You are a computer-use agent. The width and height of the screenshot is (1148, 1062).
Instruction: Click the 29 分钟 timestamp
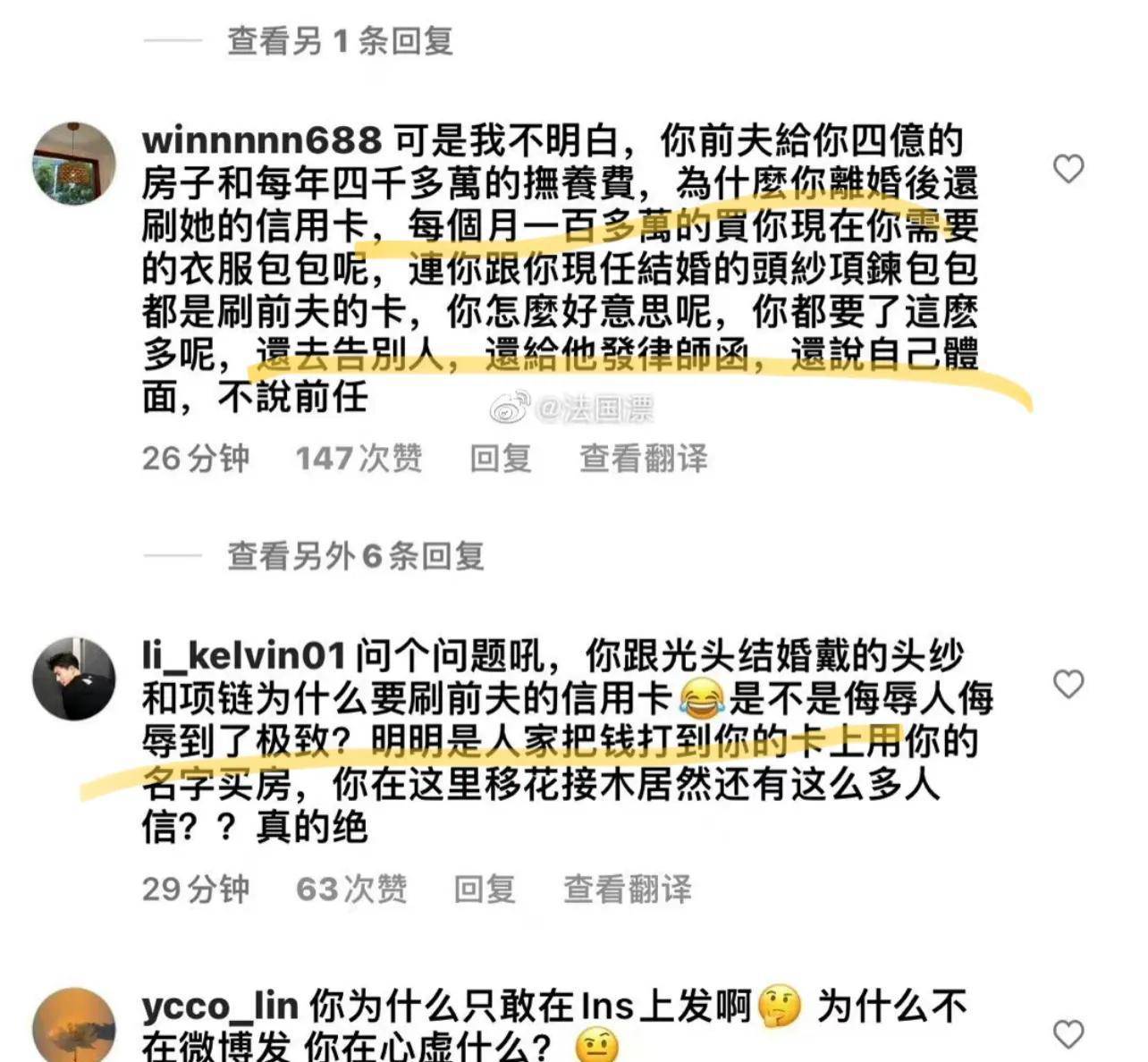196,889
